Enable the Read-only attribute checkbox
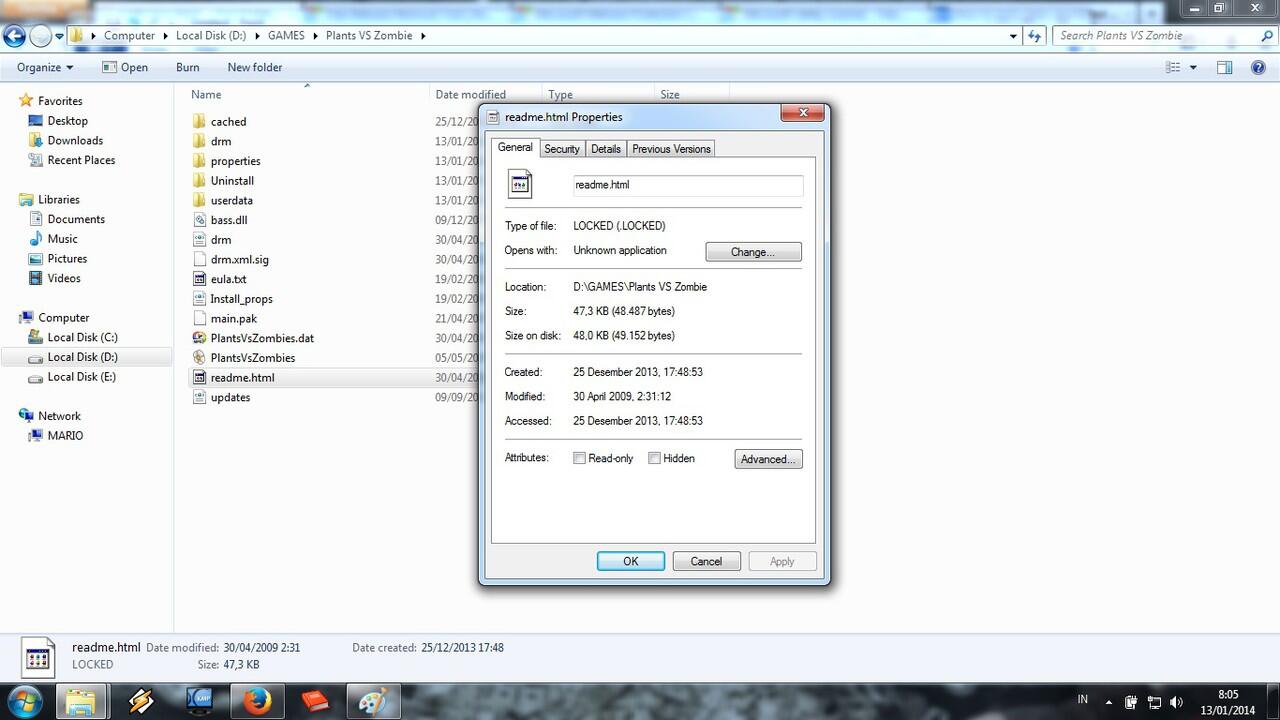 click(x=579, y=458)
